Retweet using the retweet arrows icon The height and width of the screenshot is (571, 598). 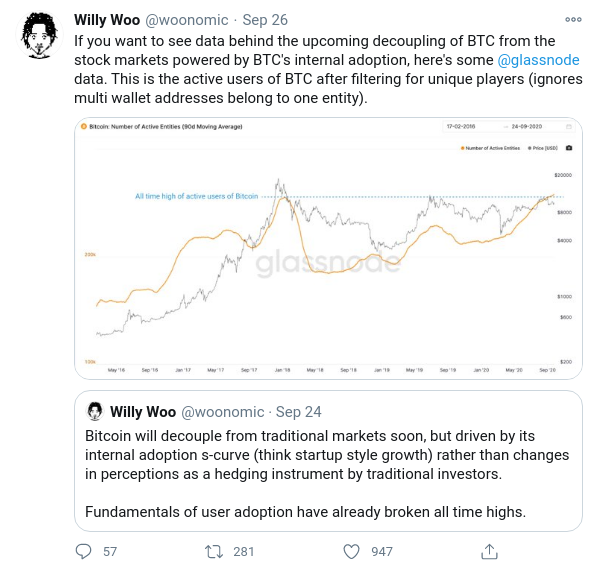tap(214, 552)
